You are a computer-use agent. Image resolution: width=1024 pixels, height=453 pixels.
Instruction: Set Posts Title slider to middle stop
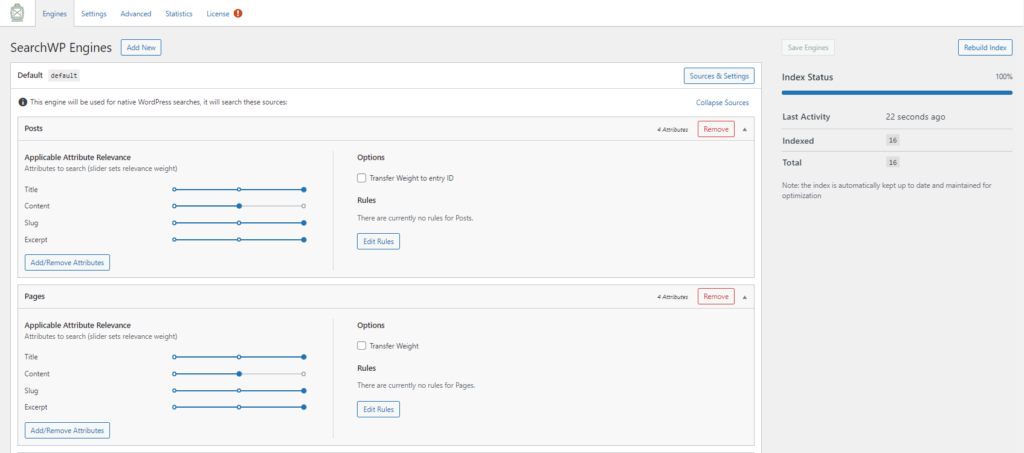click(239, 189)
